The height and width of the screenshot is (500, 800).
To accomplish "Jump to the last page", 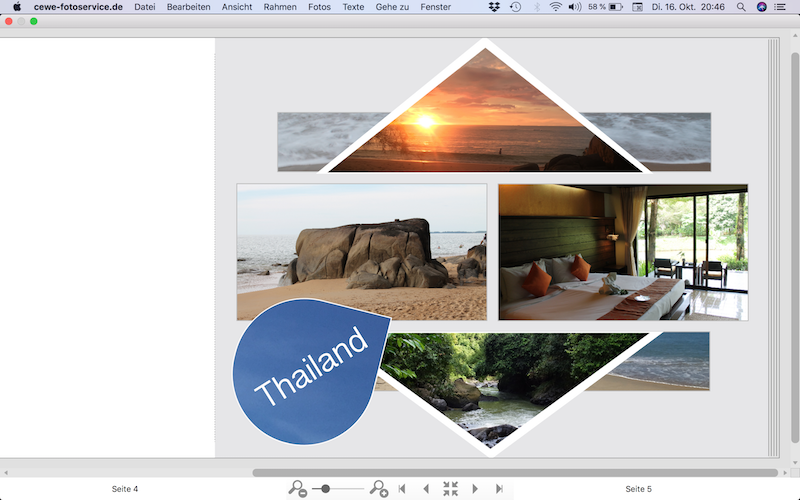I will click(499, 488).
